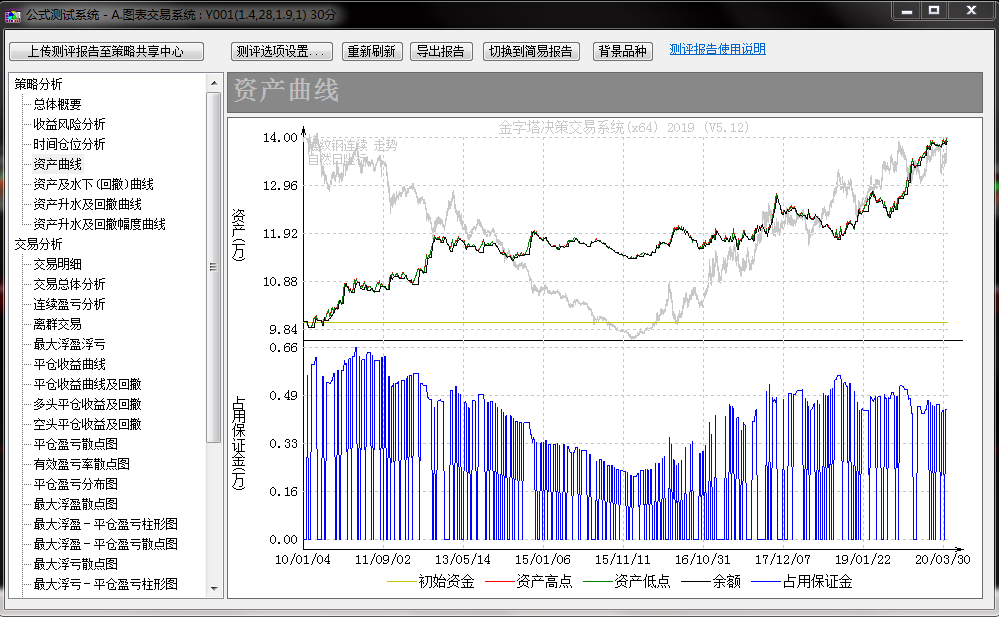This screenshot has width=999, height=617.
Task: Minimize the 公式测试系统 window
Action: click(x=907, y=11)
